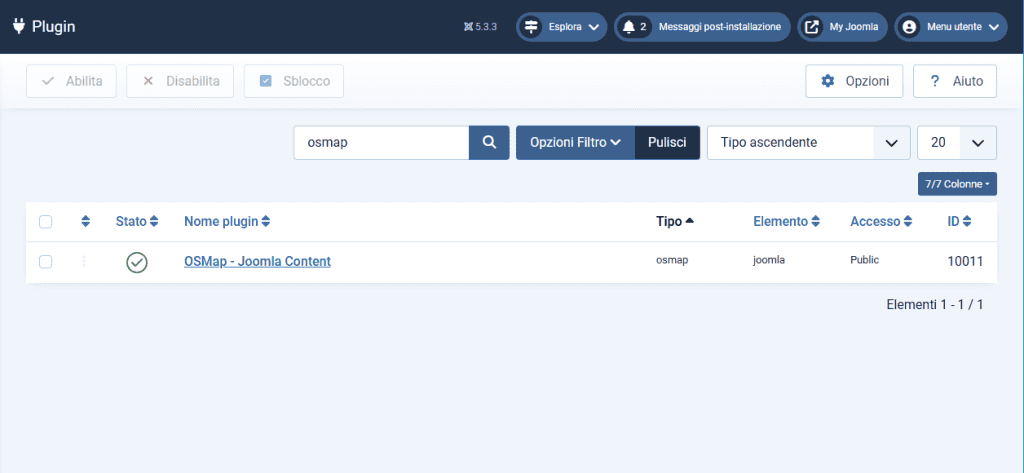Image resolution: width=1024 pixels, height=473 pixels.
Task: Click the Joomla version 5.3.3 indicator
Action: point(481,27)
